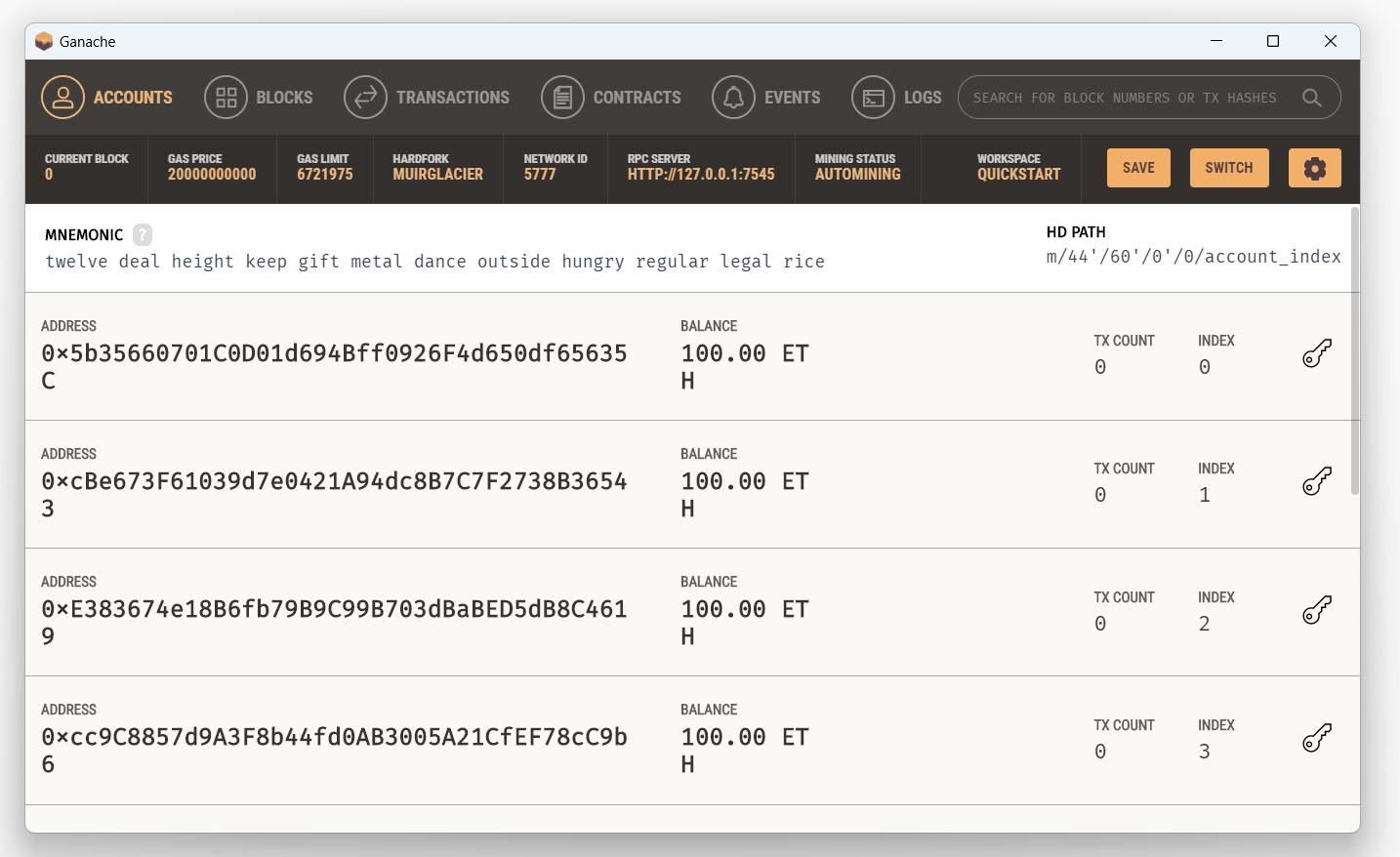Click the Switch workspace button
Screen dimensions: 1400x857
tap(1229, 168)
